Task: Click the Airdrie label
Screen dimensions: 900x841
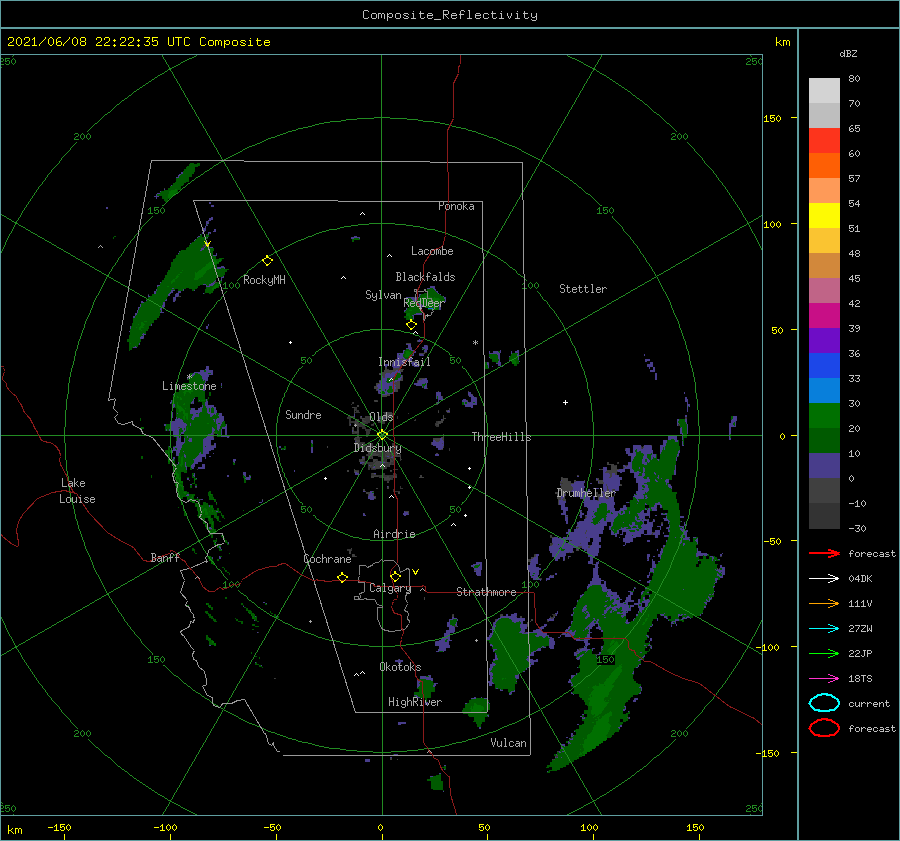Action: [394, 534]
